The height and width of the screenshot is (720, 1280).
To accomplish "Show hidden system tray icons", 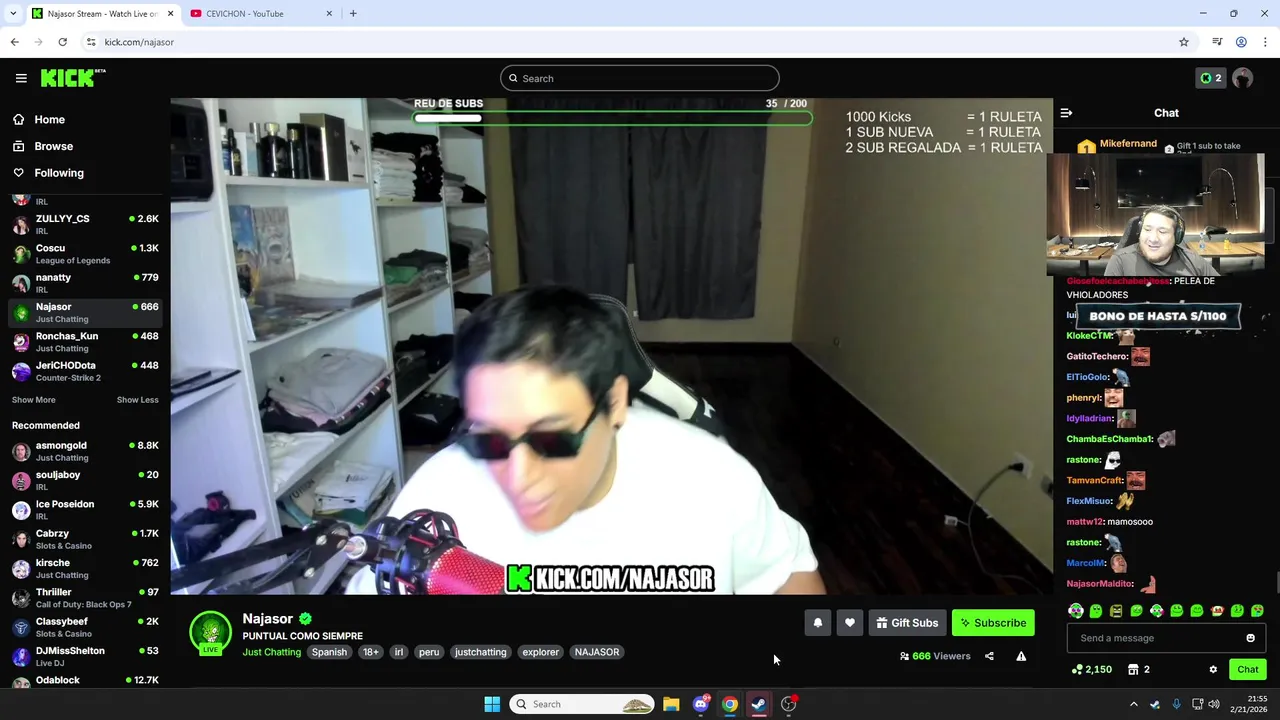I will [x=1134, y=704].
